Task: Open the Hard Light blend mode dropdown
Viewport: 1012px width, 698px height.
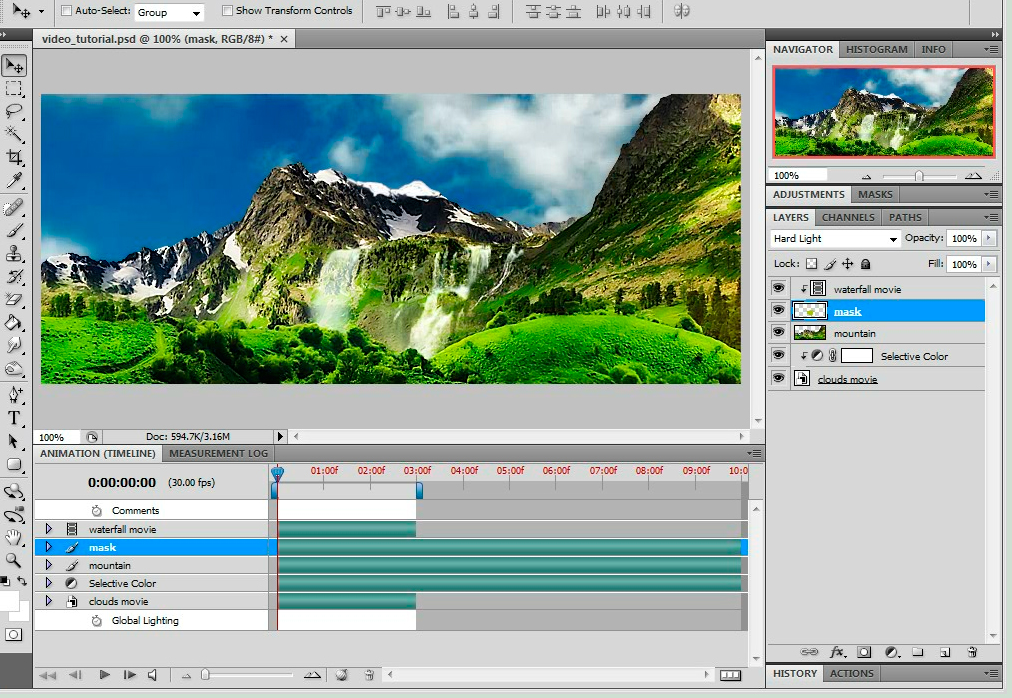Action: 835,238
